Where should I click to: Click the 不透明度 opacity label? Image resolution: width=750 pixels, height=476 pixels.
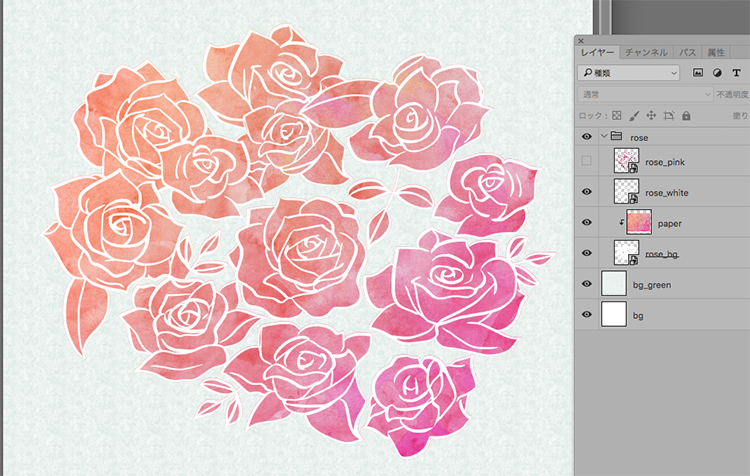tap(732, 95)
